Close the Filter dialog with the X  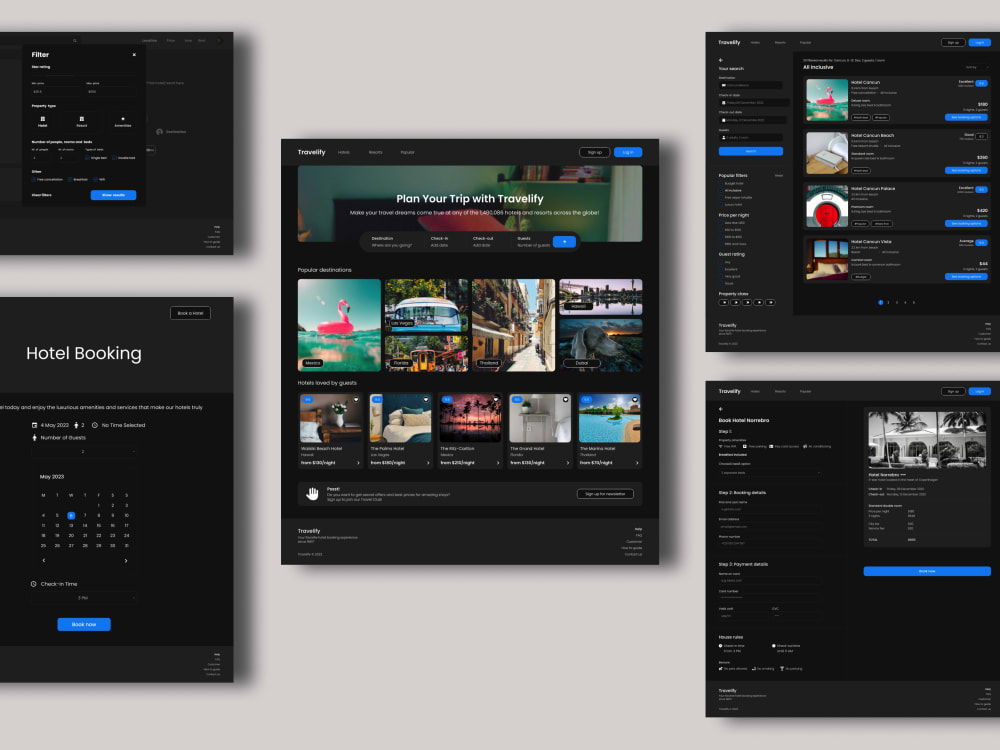tap(134, 55)
